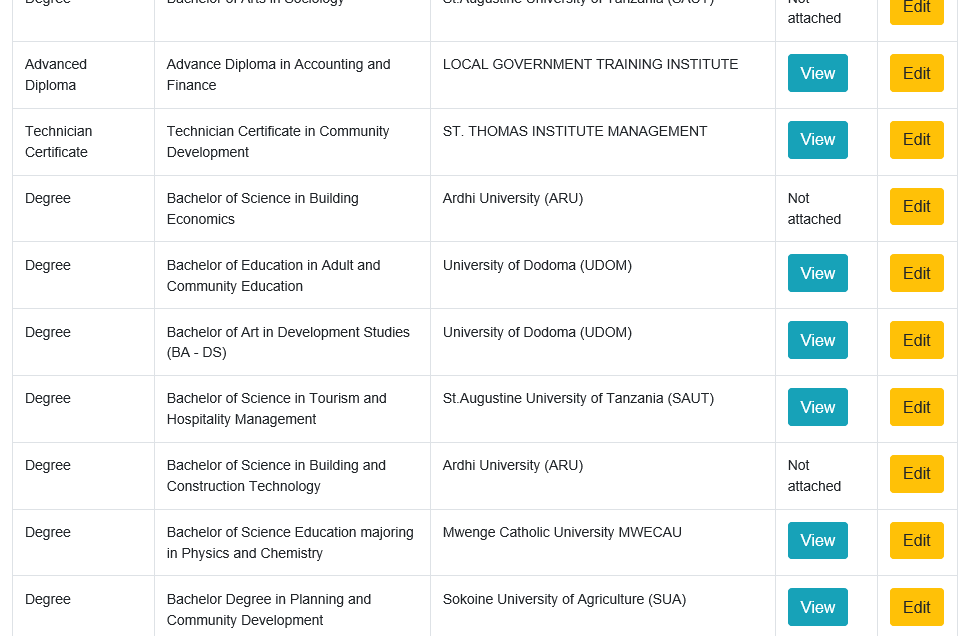Viewport: 970px width, 636px height.
Task: View Science Education Physics and Chemistry attachment
Action: coord(817,540)
